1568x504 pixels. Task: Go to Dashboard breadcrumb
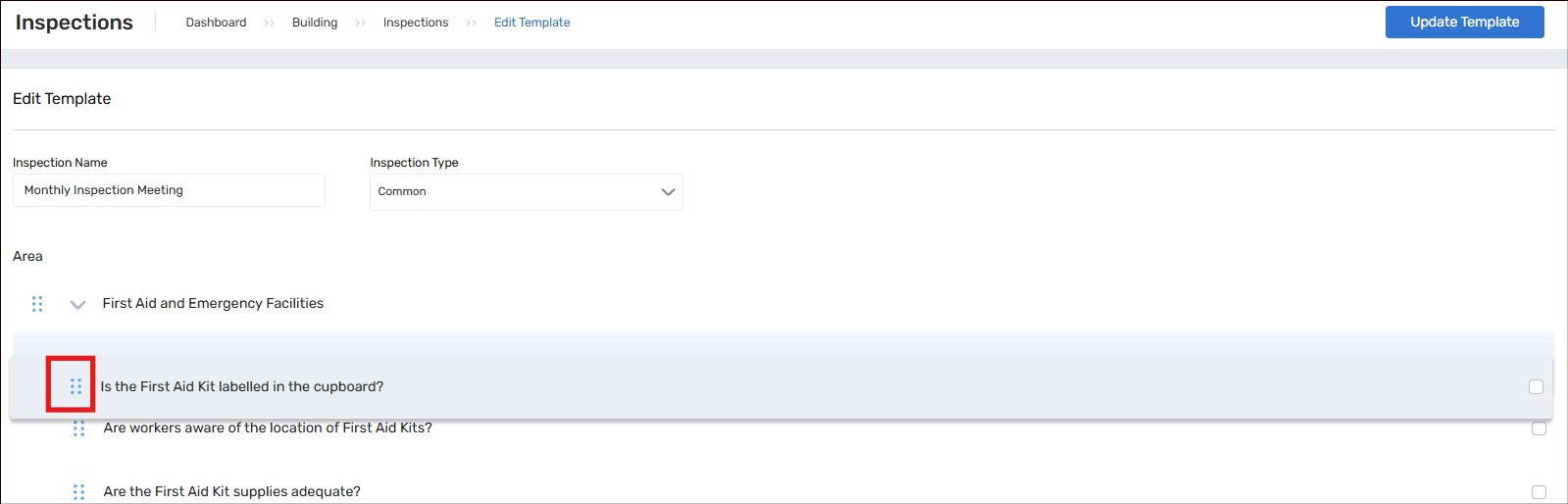[x=216, y=23]
